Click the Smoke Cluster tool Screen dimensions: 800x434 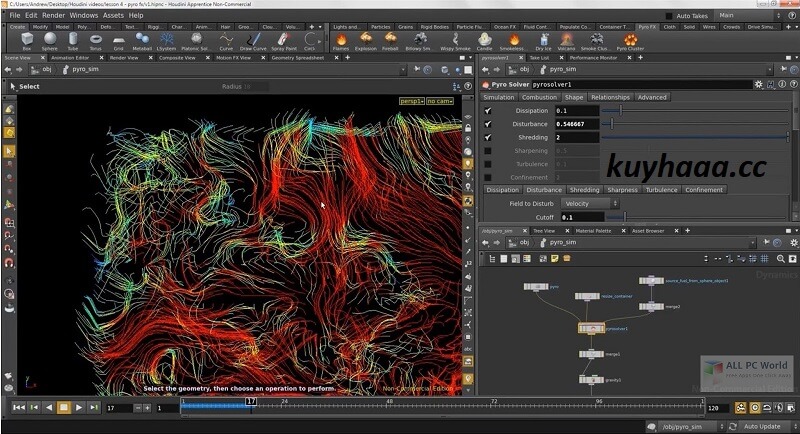[594, 41]
